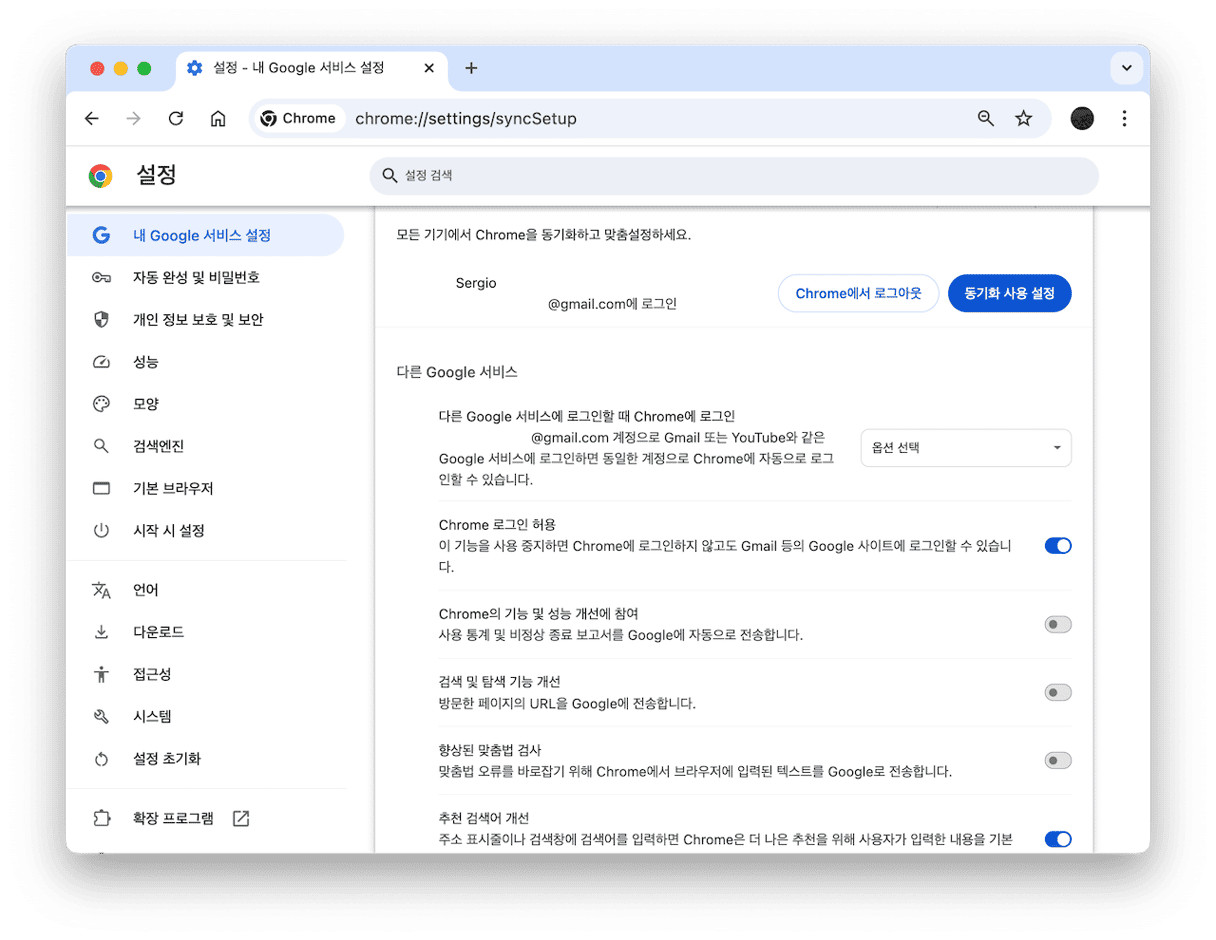Enable Chrome의 기능 및 성능 개선에 참여 toggle
This screenshot has width=1216, height=940.
(x=1057, y=624)
